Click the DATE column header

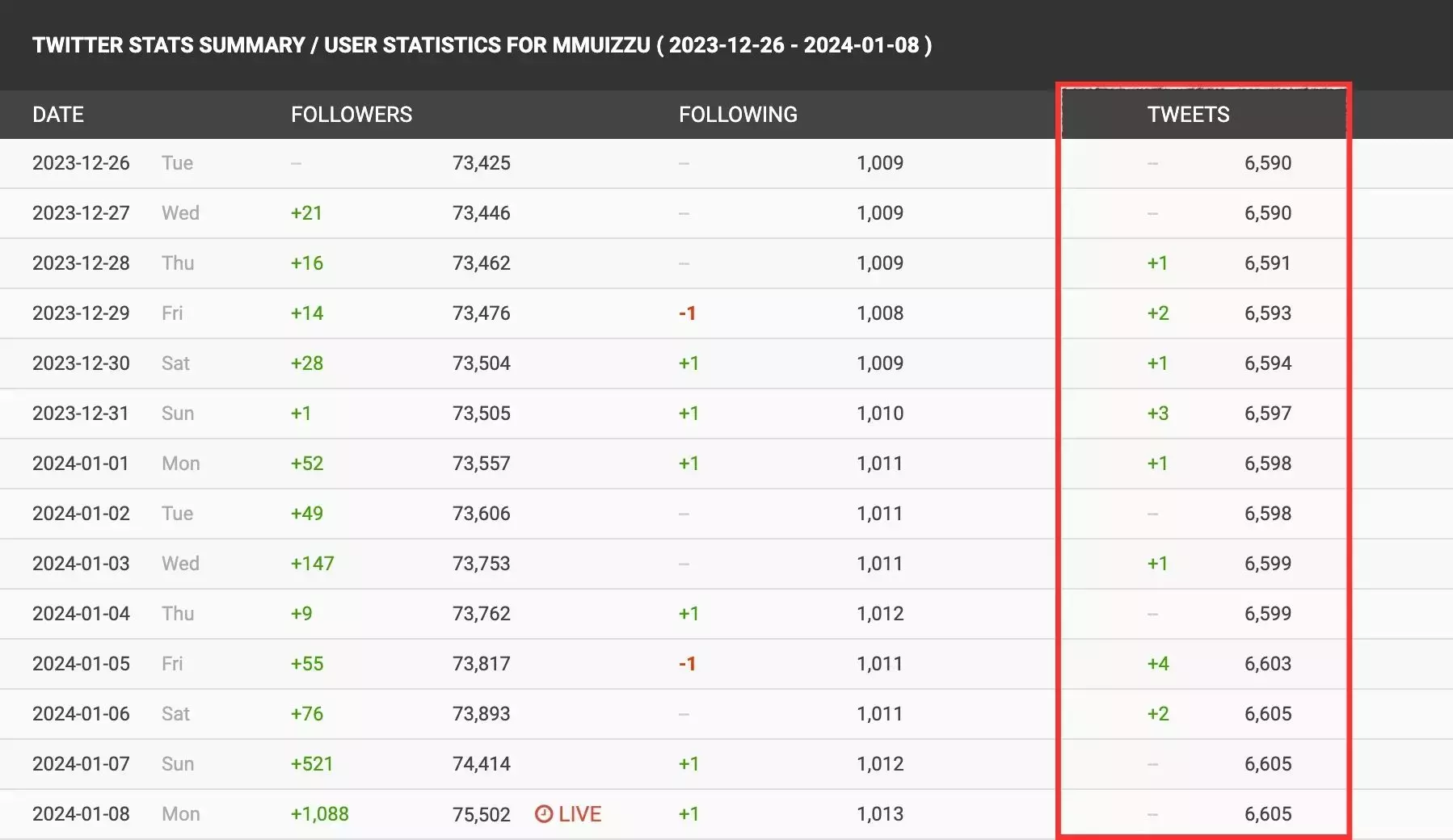[58, 115]
